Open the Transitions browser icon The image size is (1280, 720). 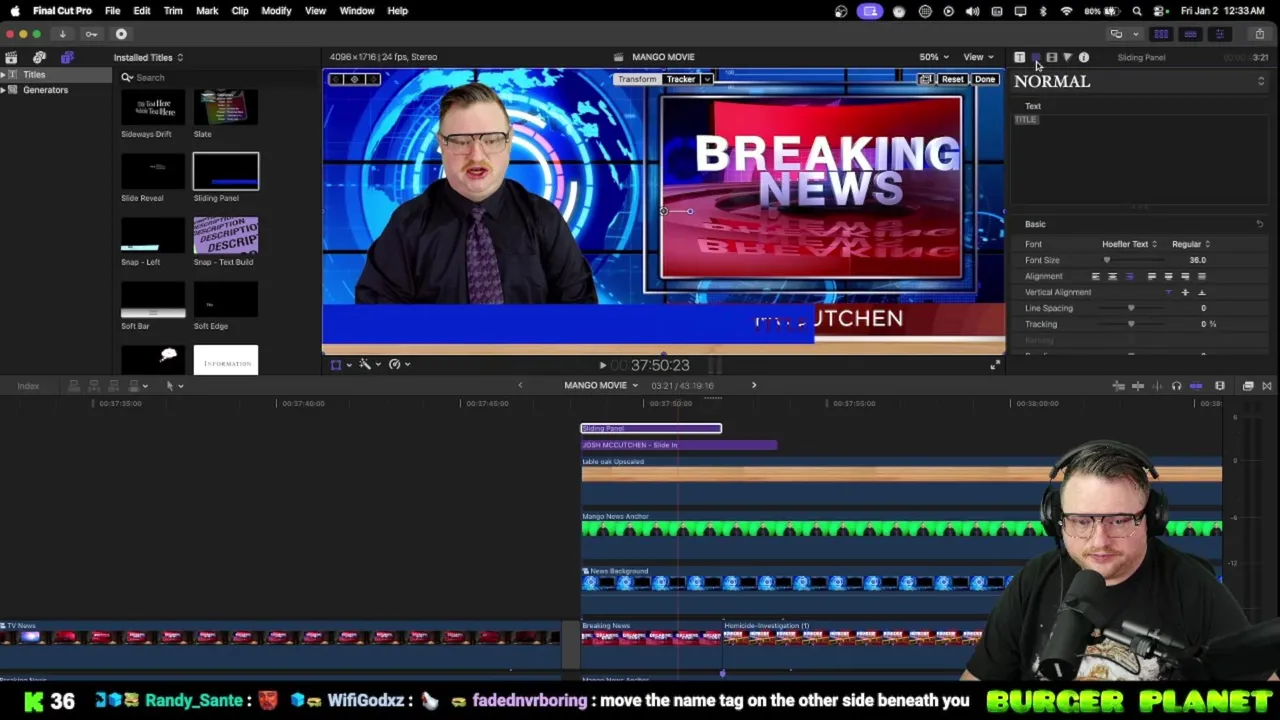pyautogui.click(x=1267, y=386)
